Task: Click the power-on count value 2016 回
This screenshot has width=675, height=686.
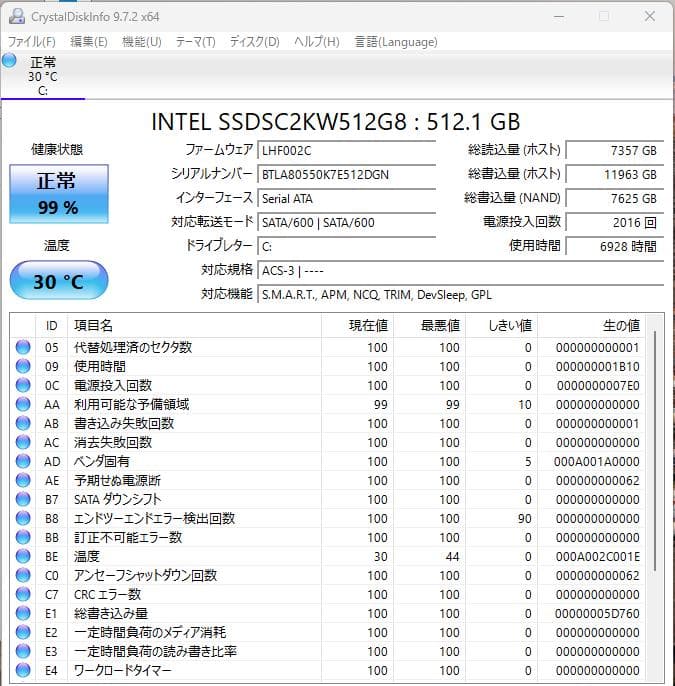Action: [615, 222]
